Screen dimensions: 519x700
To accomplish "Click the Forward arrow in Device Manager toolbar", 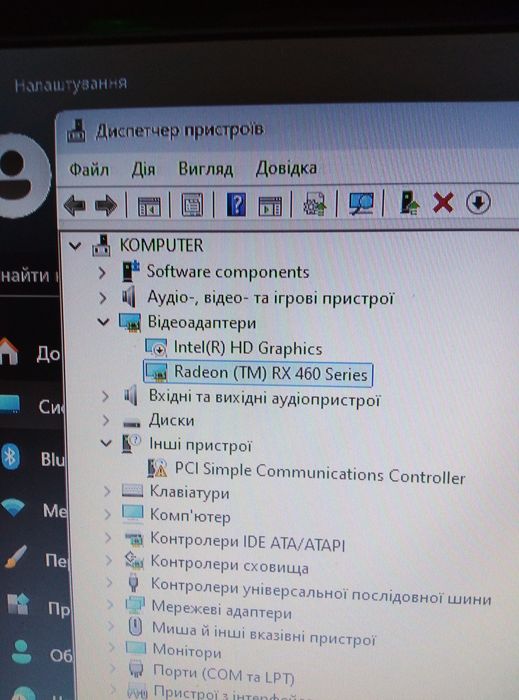I will (106, 206).
